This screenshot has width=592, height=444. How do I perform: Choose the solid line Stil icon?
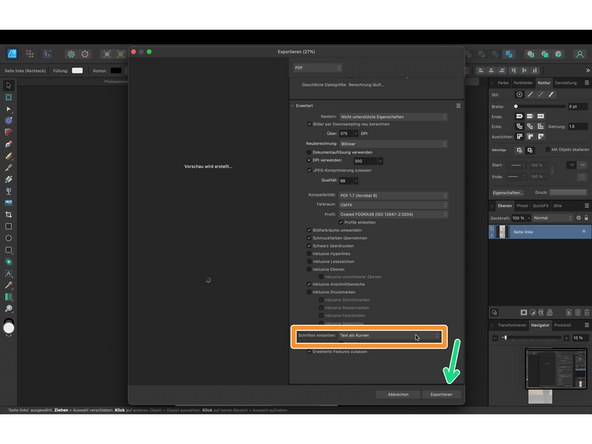pos(530,95)
